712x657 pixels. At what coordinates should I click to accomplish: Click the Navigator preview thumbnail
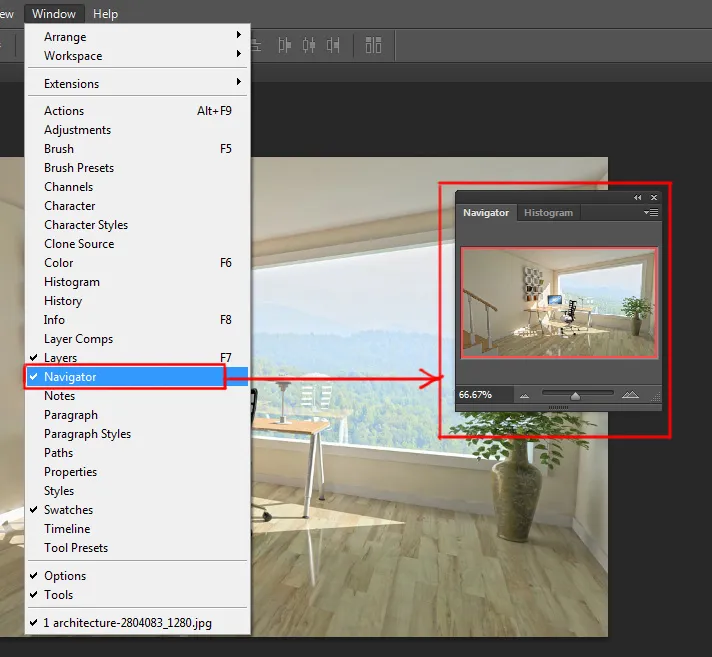[559, 303]
